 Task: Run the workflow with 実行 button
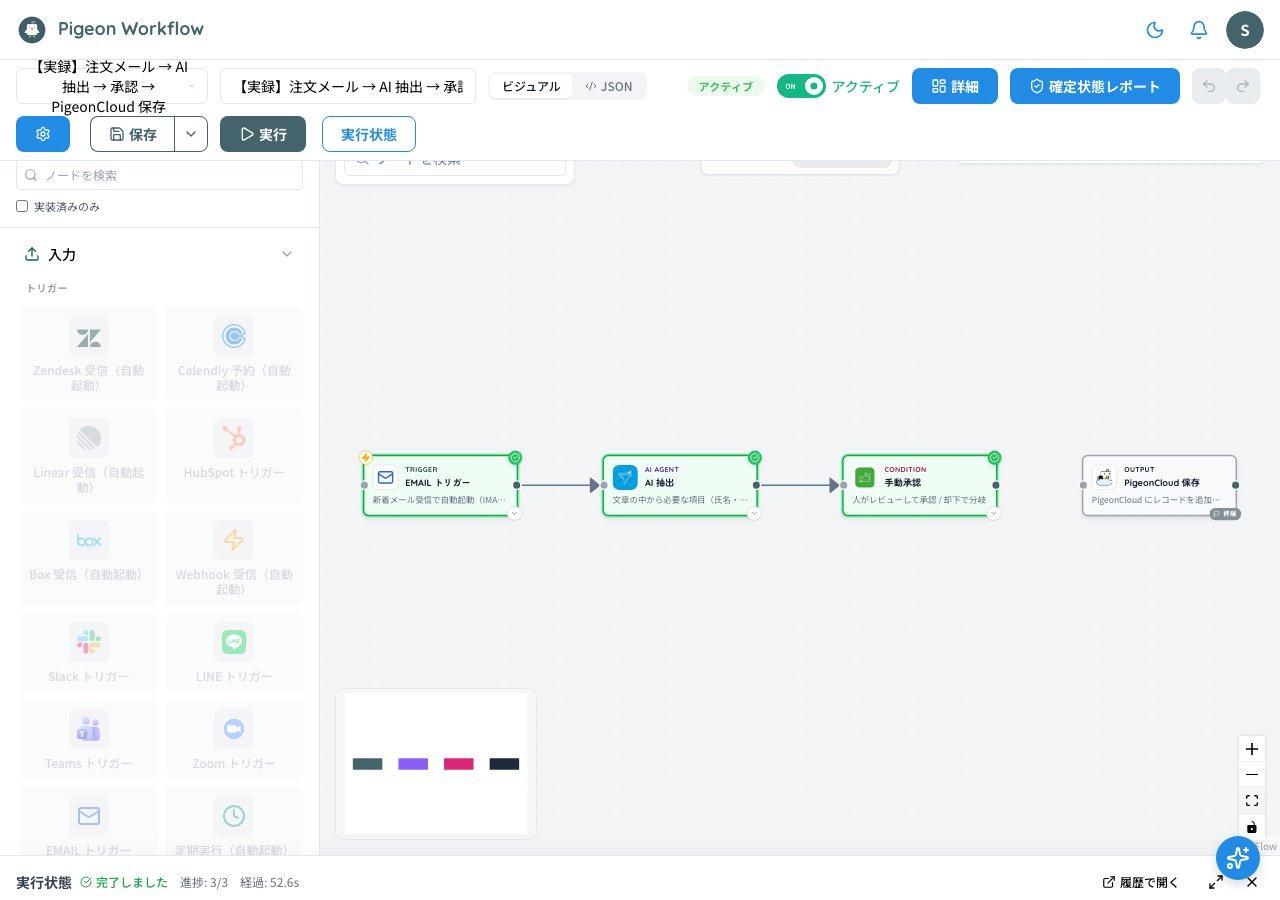pyautogui.click(x=263, y=134)
